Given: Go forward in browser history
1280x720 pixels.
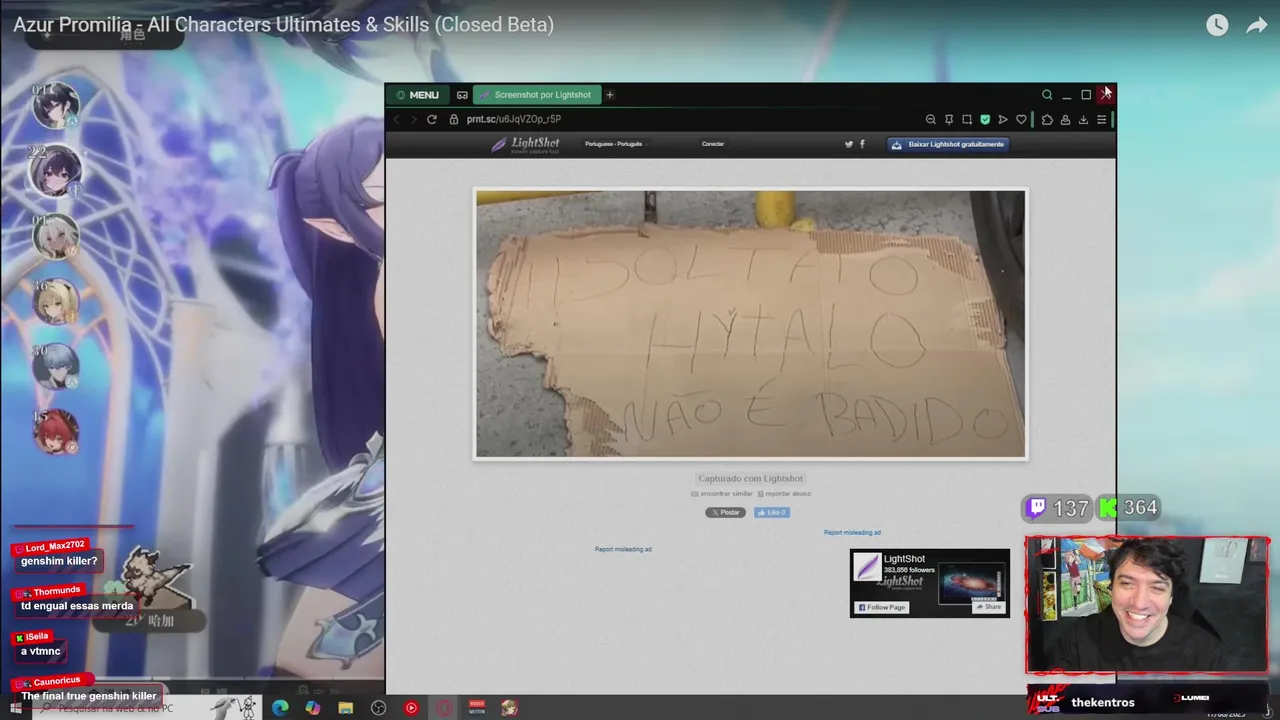Looking at the screenshot, I should (413, 119).
